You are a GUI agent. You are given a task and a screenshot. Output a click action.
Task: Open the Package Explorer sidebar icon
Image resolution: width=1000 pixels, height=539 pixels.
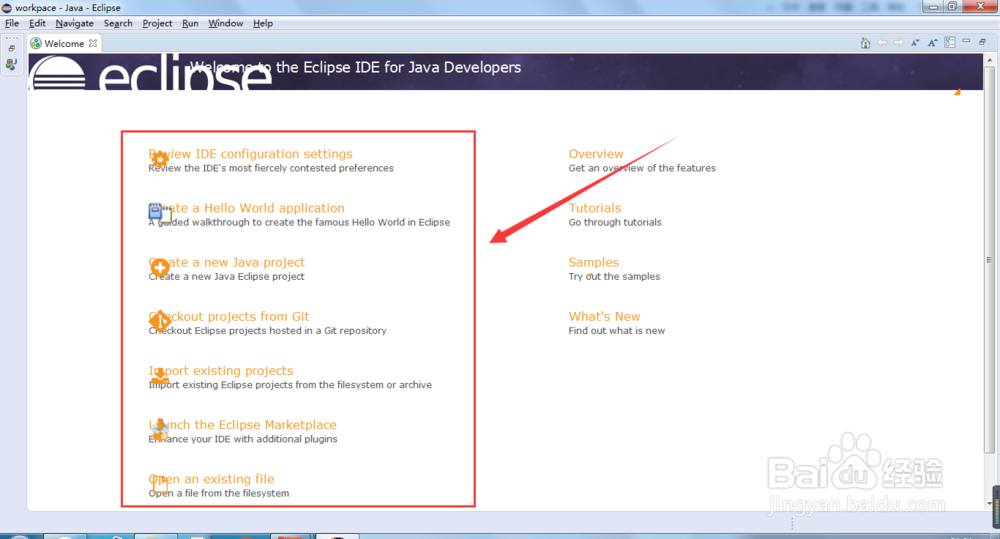coord(11,64)
